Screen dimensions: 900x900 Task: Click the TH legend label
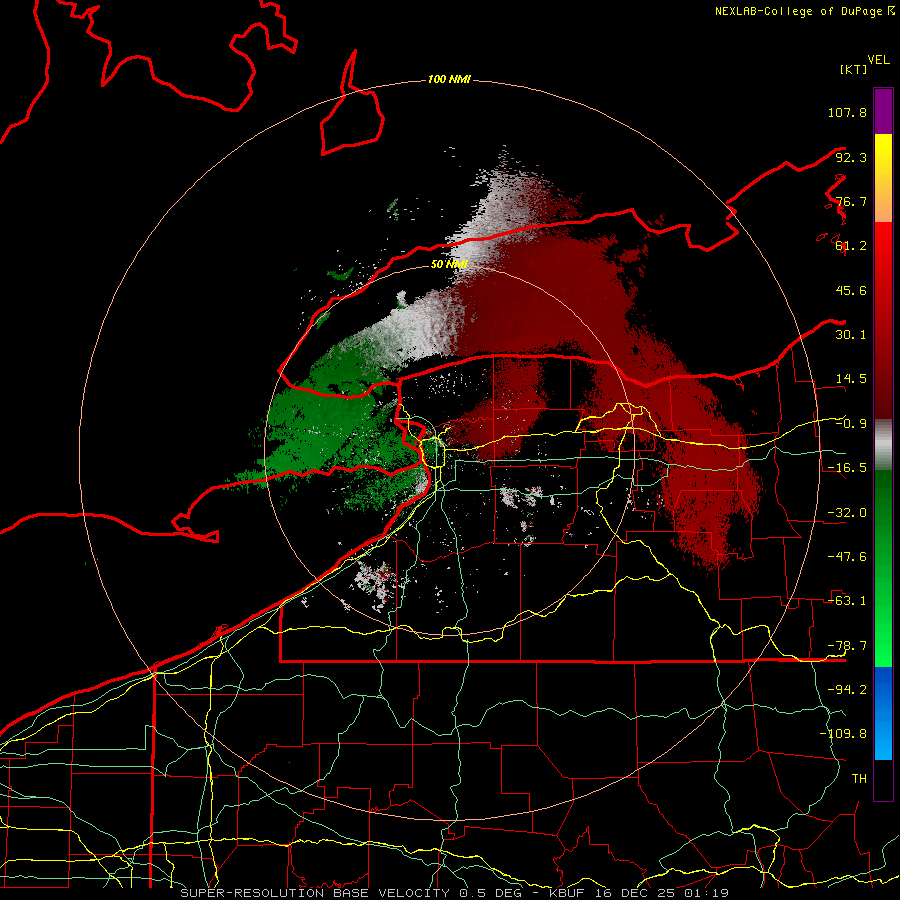coord(859,779)
